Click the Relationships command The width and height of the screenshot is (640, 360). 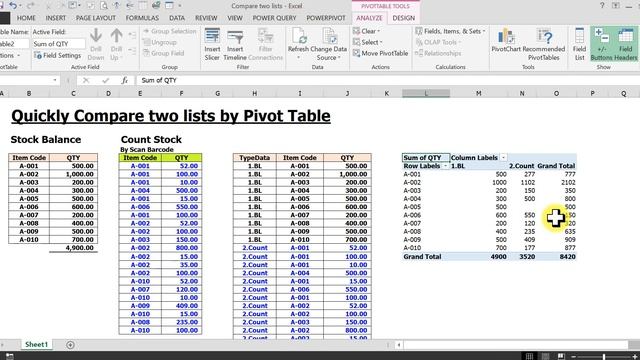coord(438,53)
